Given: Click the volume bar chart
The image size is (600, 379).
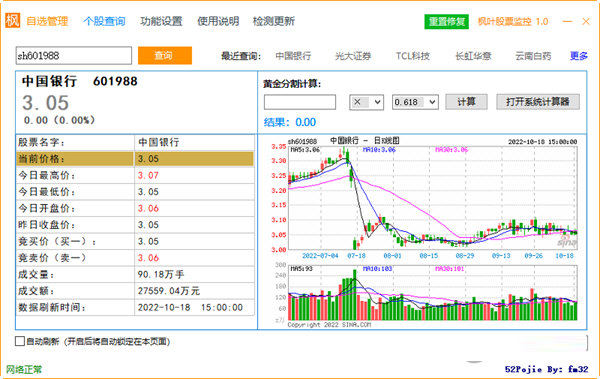Looking at the screenshot, I should 432,293.
